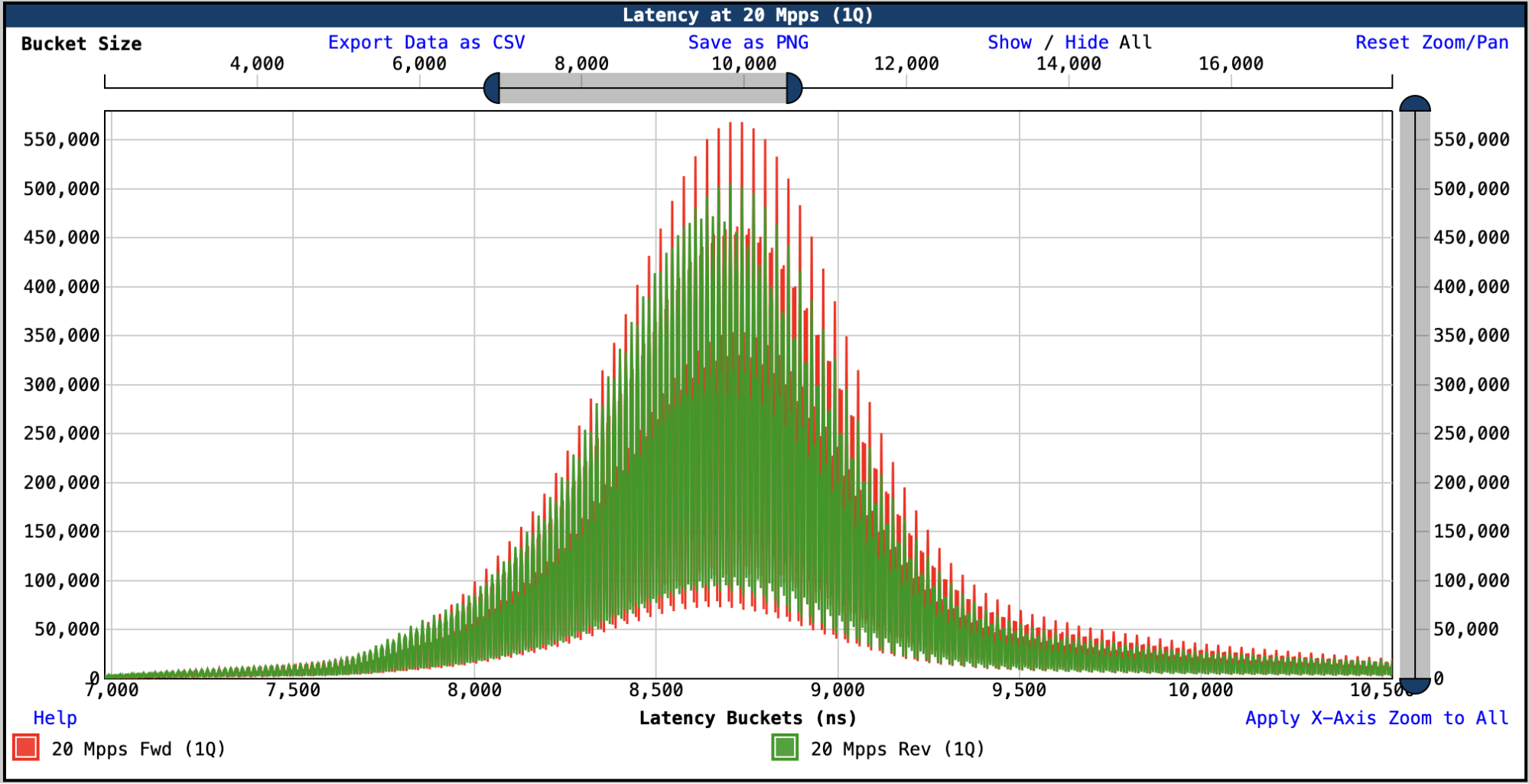Click Hide to hide all series
1529x784 pixels.
pos(1086,43)
